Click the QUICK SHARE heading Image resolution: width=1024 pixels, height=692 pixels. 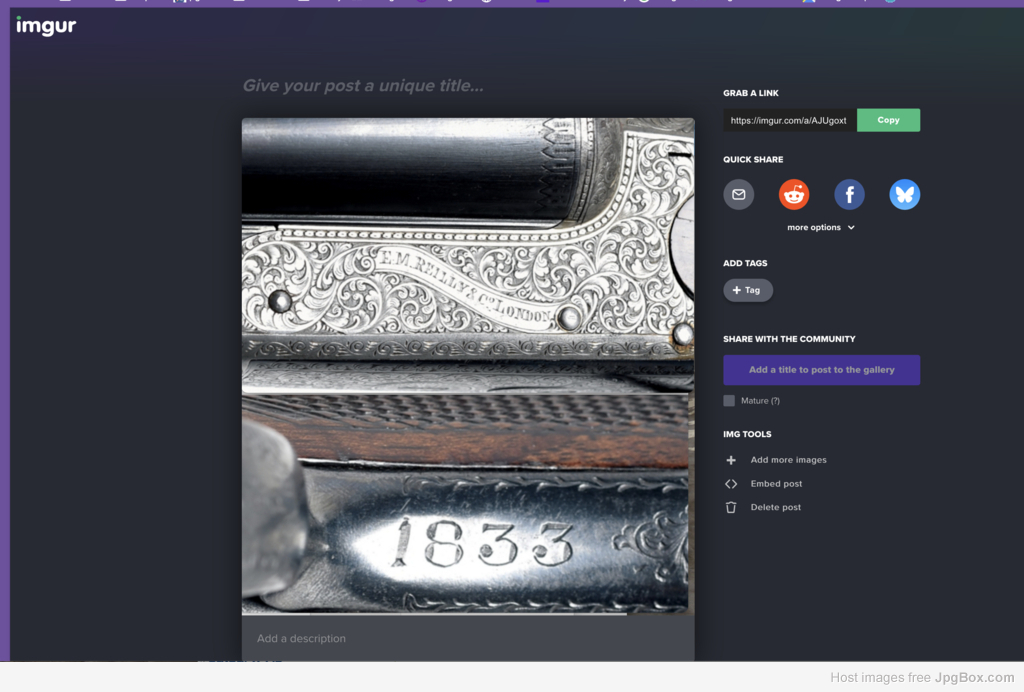pyautogui.click(x=753, y=159)
